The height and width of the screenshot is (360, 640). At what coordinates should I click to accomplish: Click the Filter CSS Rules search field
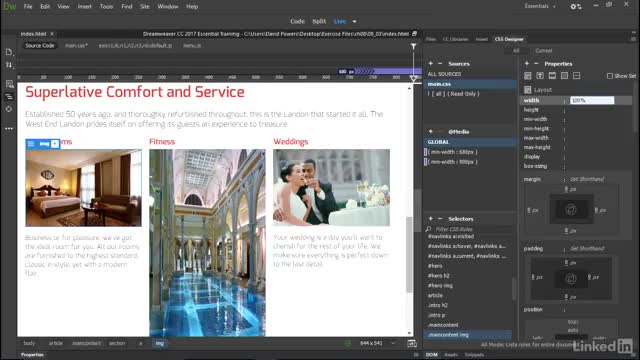coord(469,229)
